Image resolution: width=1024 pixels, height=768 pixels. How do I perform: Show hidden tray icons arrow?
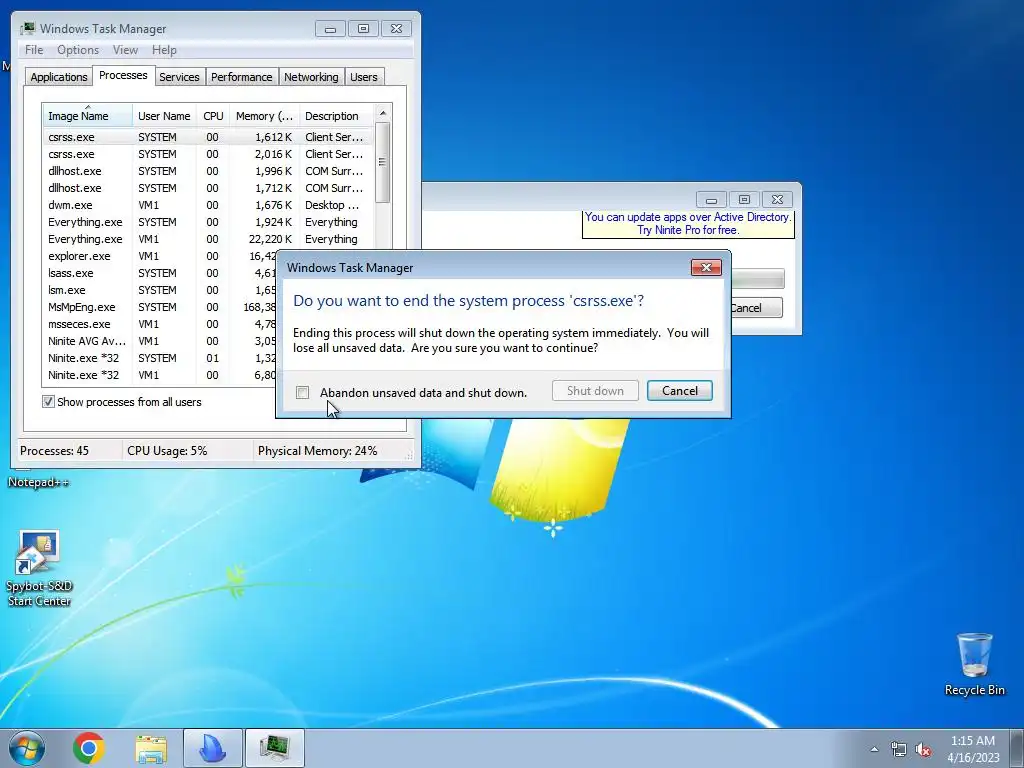click(x=874, y=749)
